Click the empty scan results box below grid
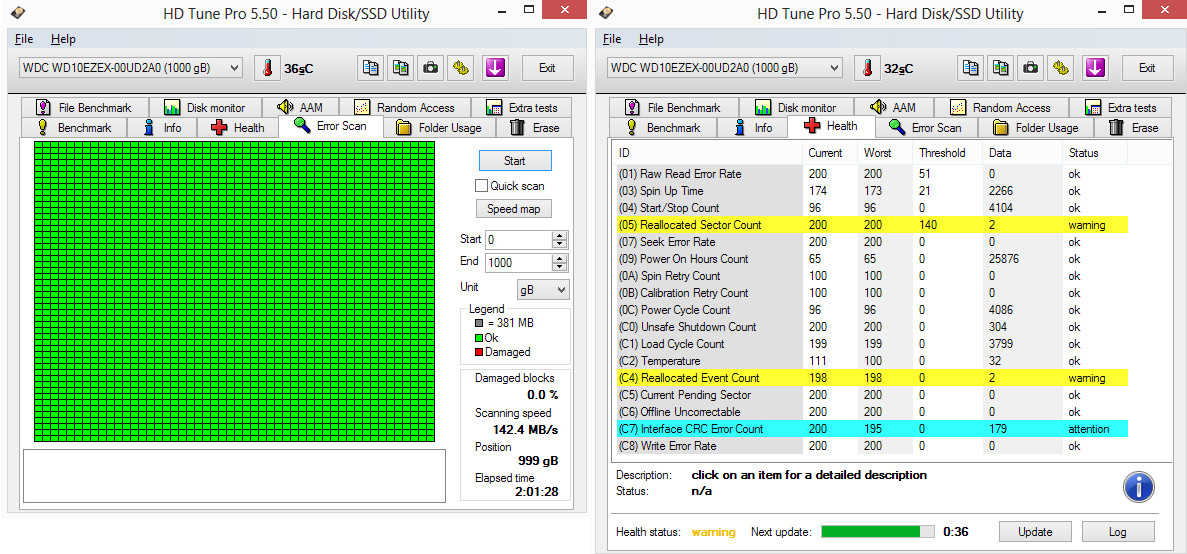Screen dimensions: 1187x554 pos(234,475)
